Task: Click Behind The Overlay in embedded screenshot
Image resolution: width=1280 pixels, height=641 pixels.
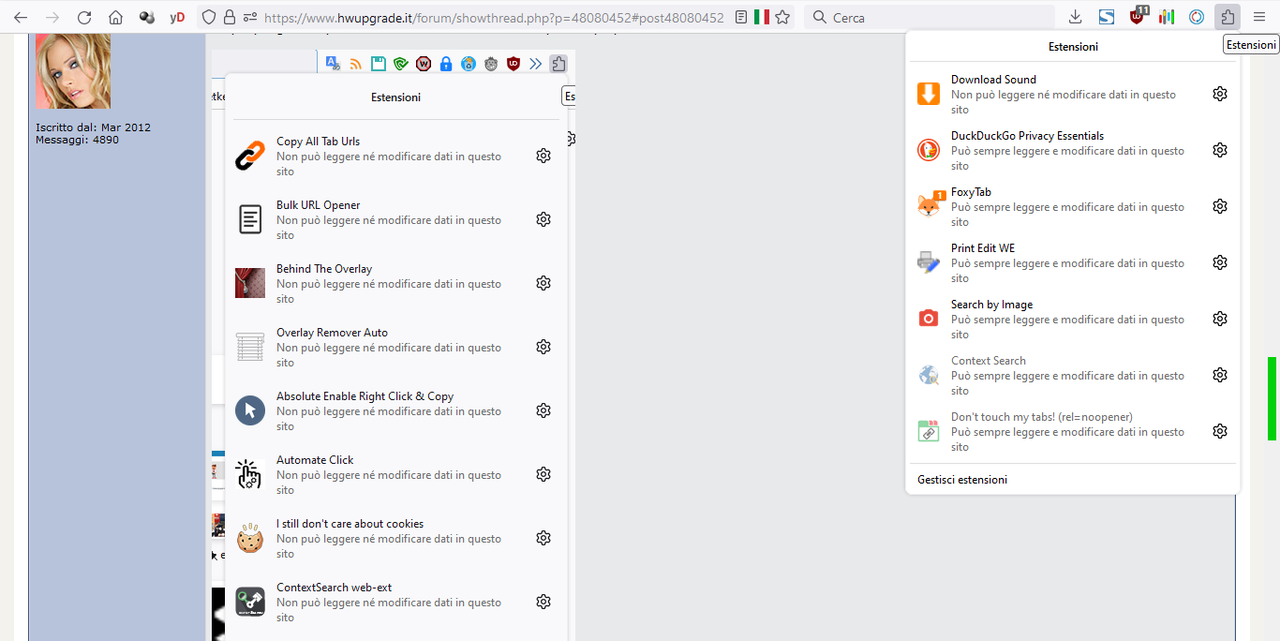Action: point(389,283)
